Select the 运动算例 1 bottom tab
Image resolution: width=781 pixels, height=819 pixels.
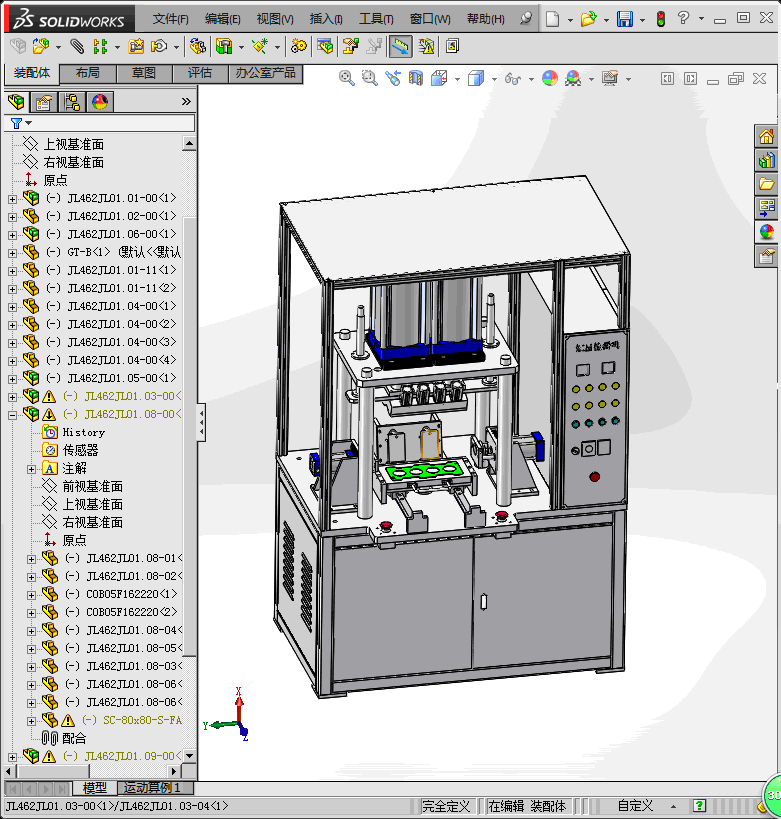[x=151, y=789]
